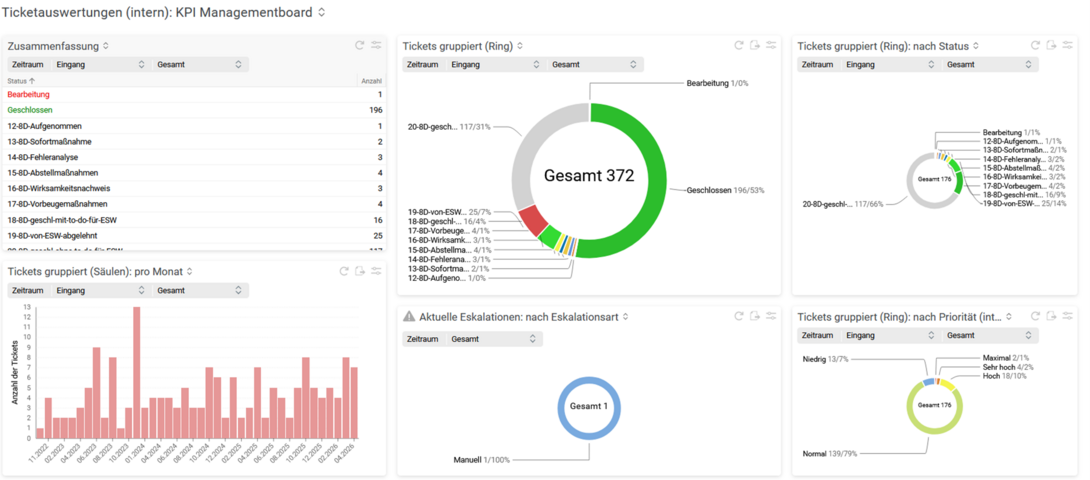1090x480 pixels.
Task: Select the 13-8D-Sofortmaßnahme table row
Action: (x=195, y=141)
